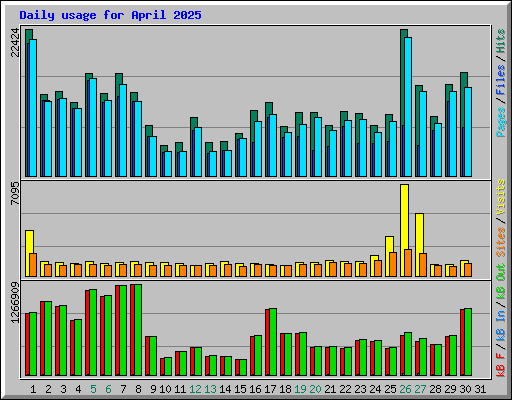The width and height of the screenshot is (512, 400).
Task: Click day label 17 on x-axis
Action: [x=270, y=389]
